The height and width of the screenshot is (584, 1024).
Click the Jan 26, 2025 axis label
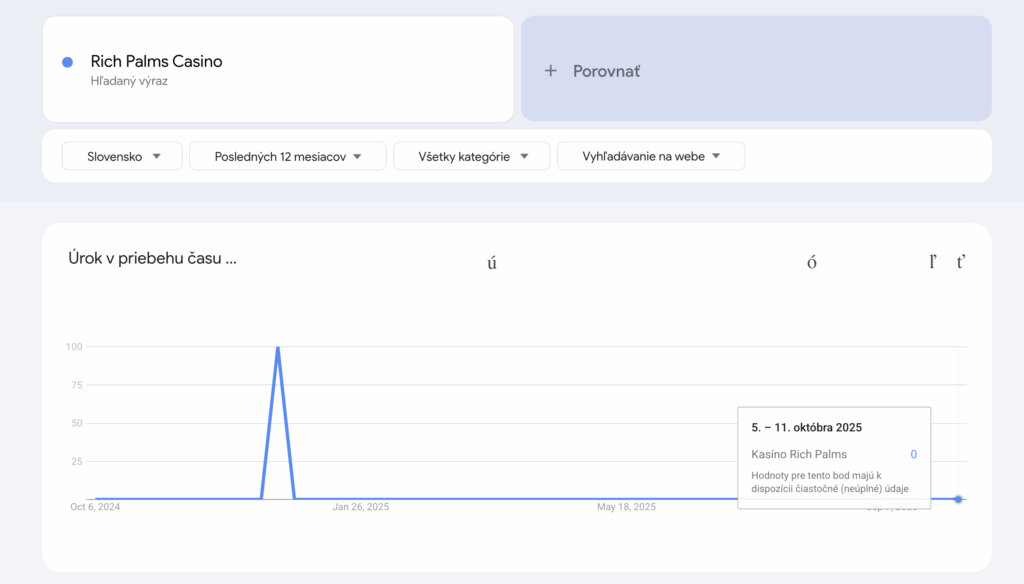coord(361,508)
